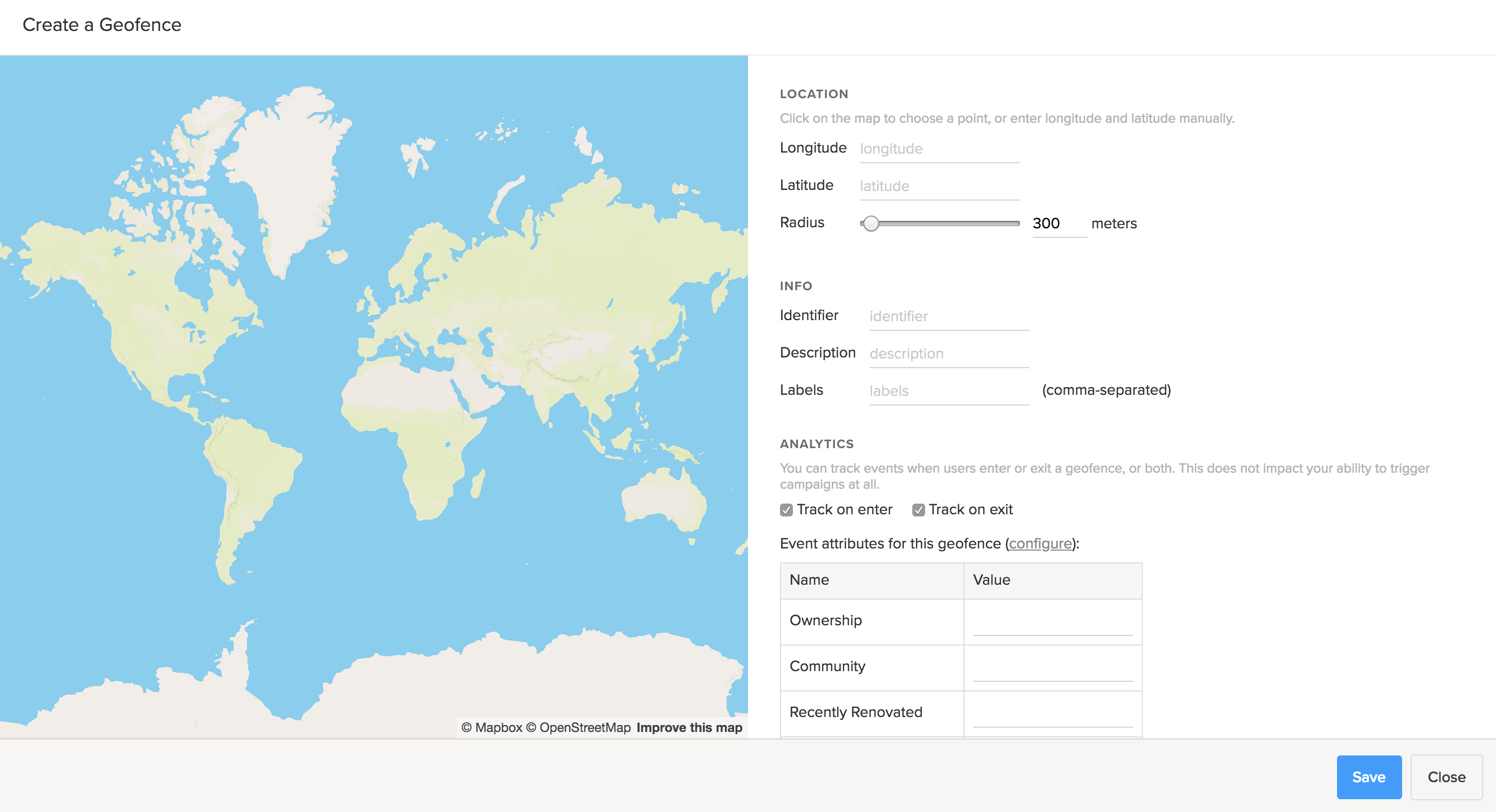
Task: Click the Identifier input field
Action: coord(949,316)
